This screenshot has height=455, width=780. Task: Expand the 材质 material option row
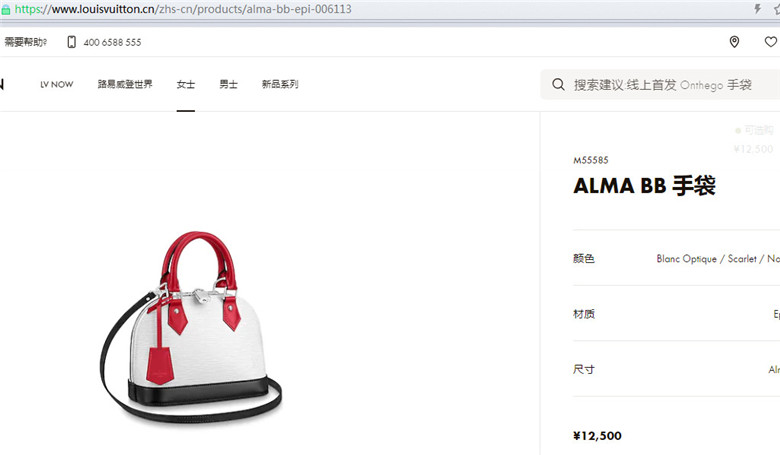click(676, 314)
